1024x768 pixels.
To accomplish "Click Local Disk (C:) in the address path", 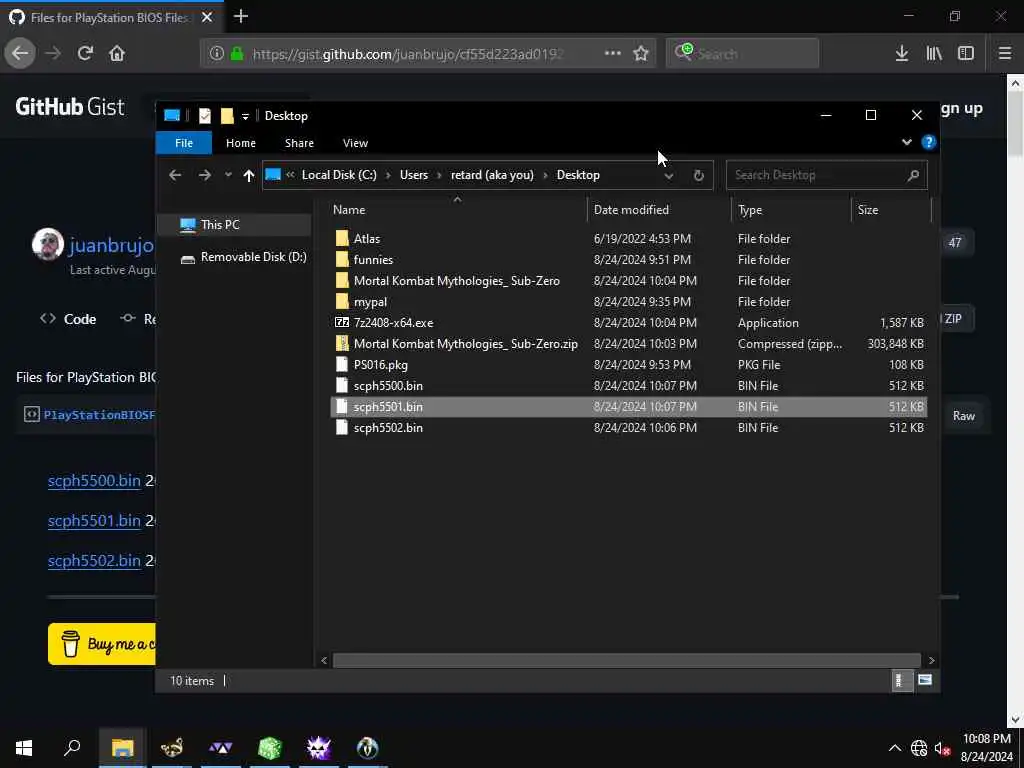I will 339,175.
